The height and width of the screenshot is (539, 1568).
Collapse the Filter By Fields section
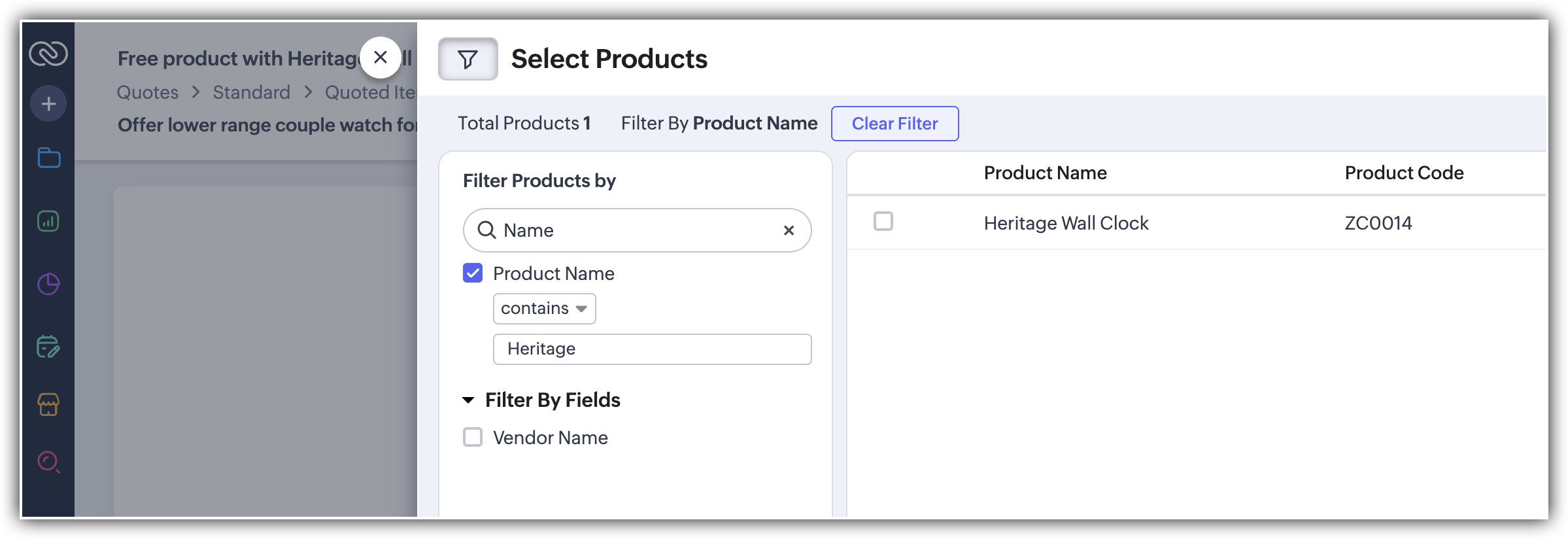[x=468, y=400]
